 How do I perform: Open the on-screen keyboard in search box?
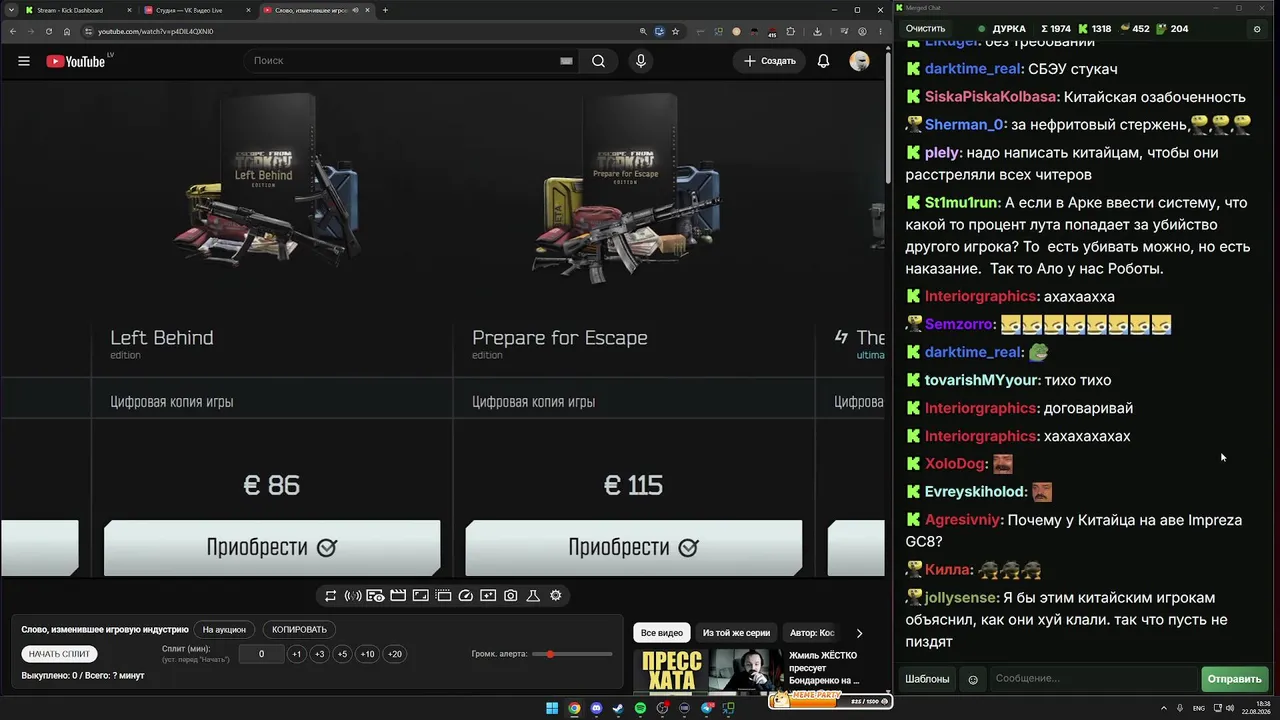(566, 61)
